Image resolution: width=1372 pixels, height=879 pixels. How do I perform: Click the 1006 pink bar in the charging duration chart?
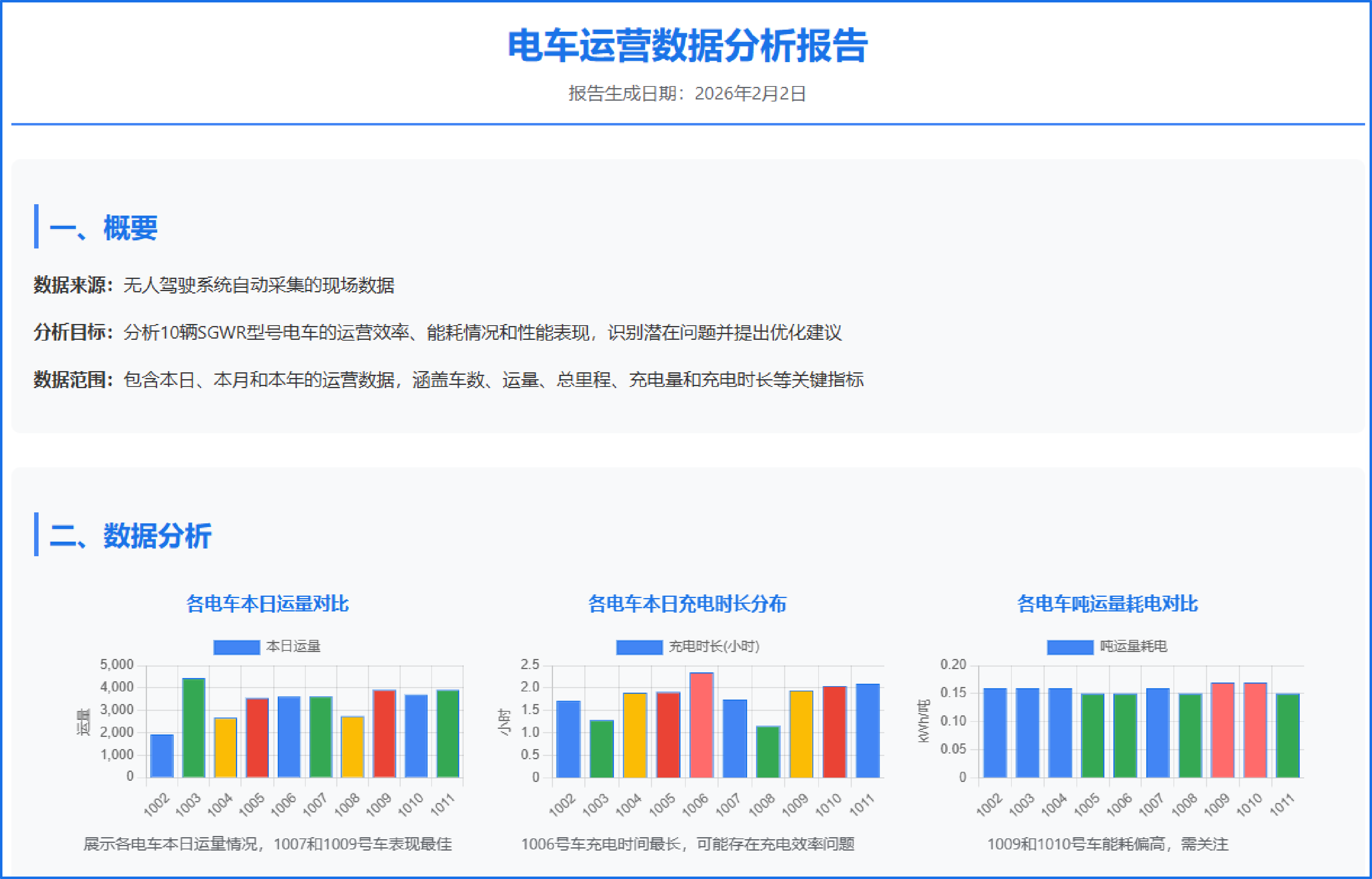[x=701, y=725]
